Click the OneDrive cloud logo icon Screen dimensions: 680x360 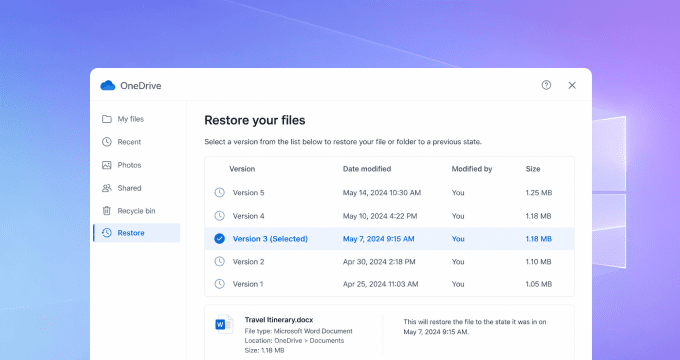(x=108, y=85)
